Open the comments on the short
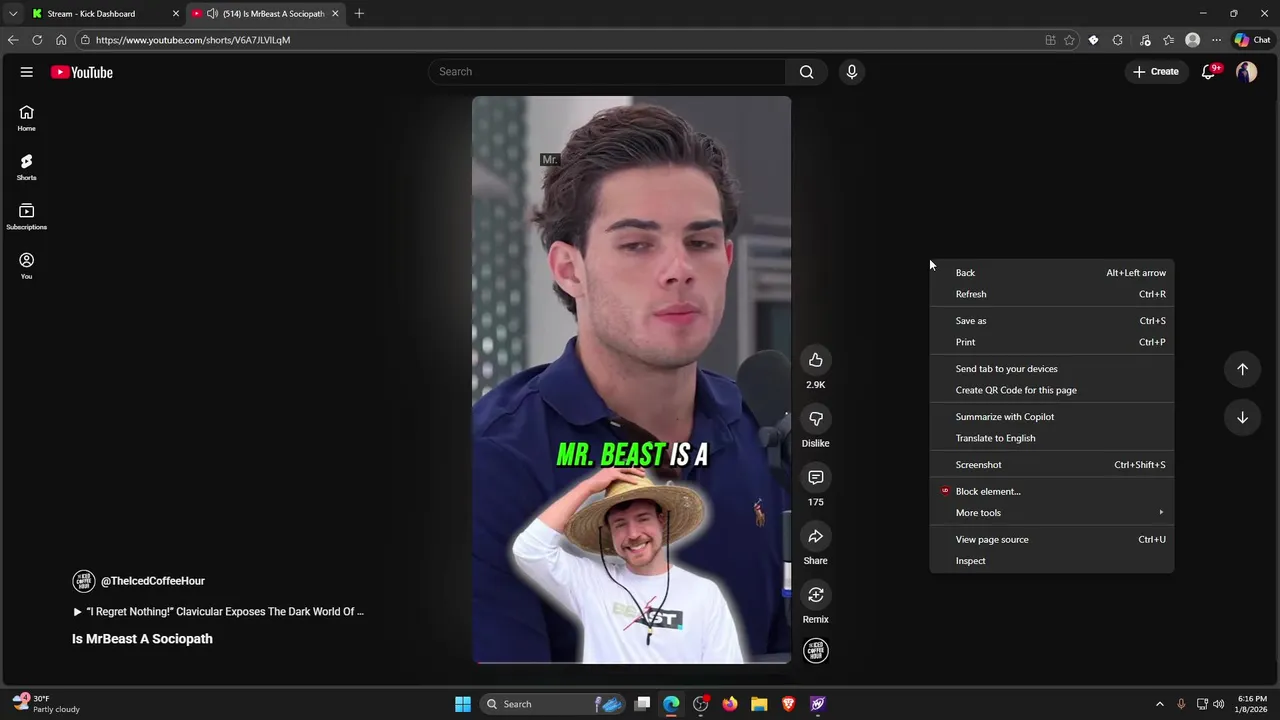Image resolution: width=1280 pixels, height=720 pixels. 816,478
